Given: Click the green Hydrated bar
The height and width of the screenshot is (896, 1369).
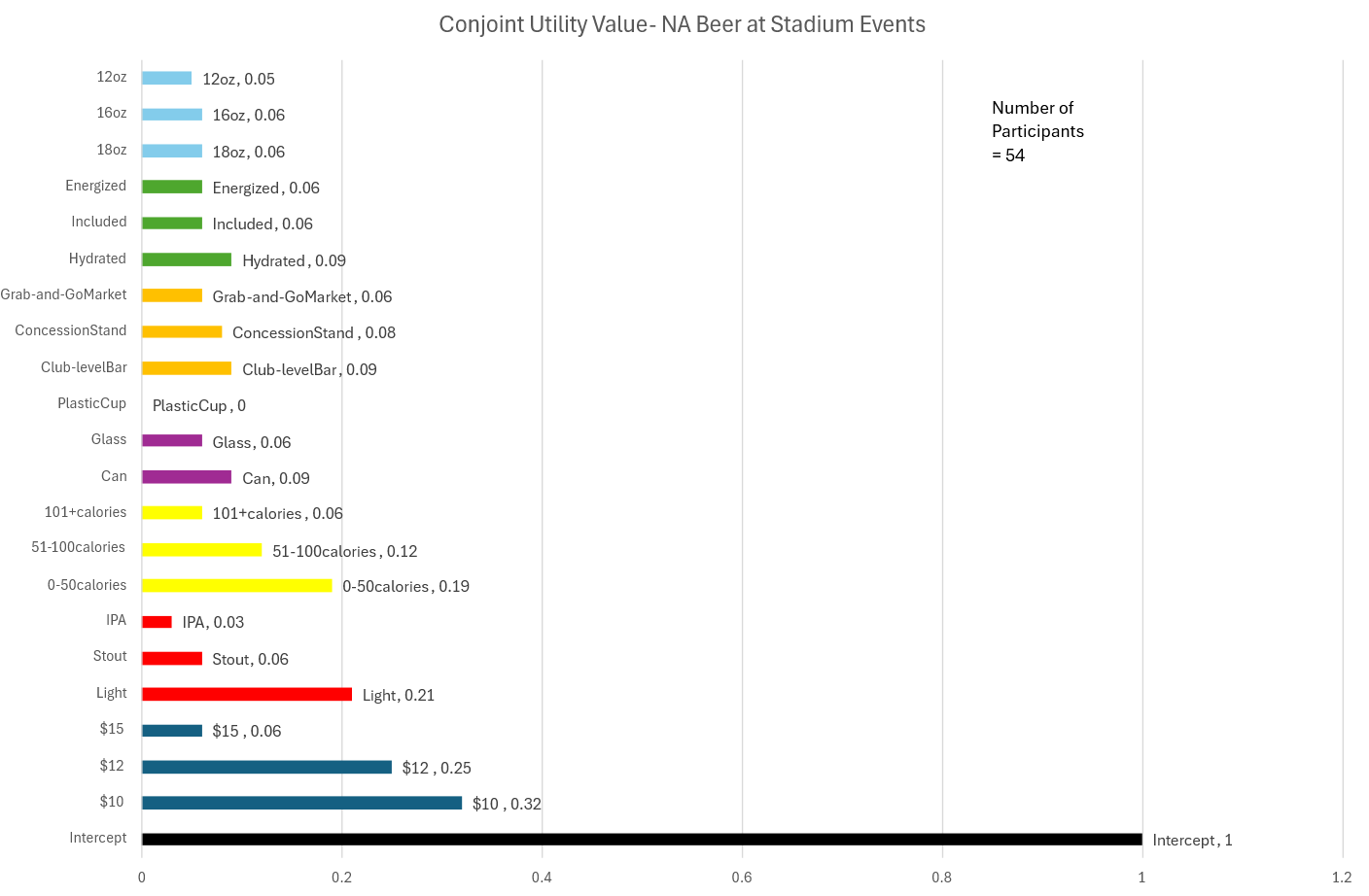Looking at the screenshot, I should tap(187, 259).
